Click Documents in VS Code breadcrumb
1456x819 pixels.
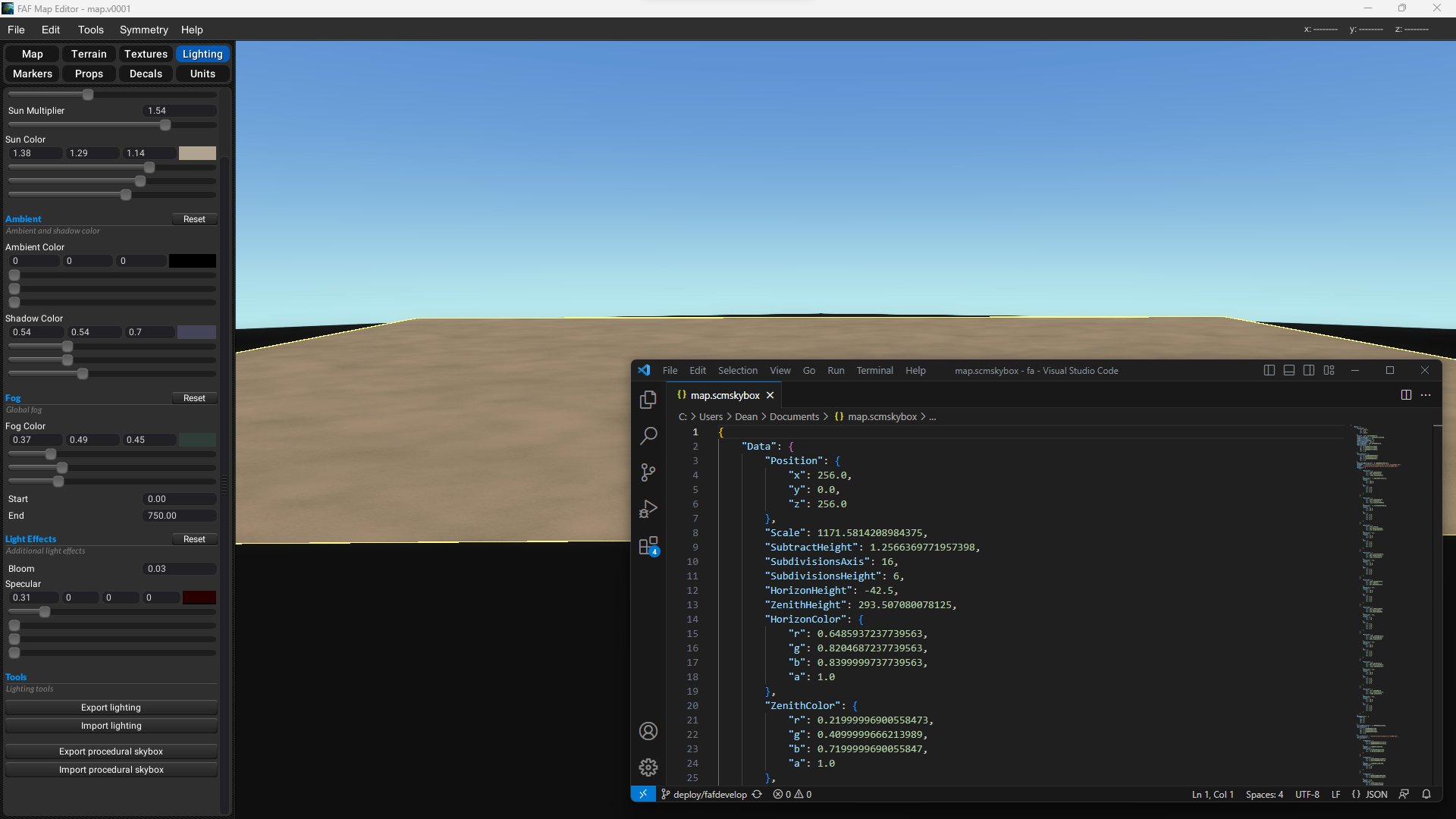[794, 416]
